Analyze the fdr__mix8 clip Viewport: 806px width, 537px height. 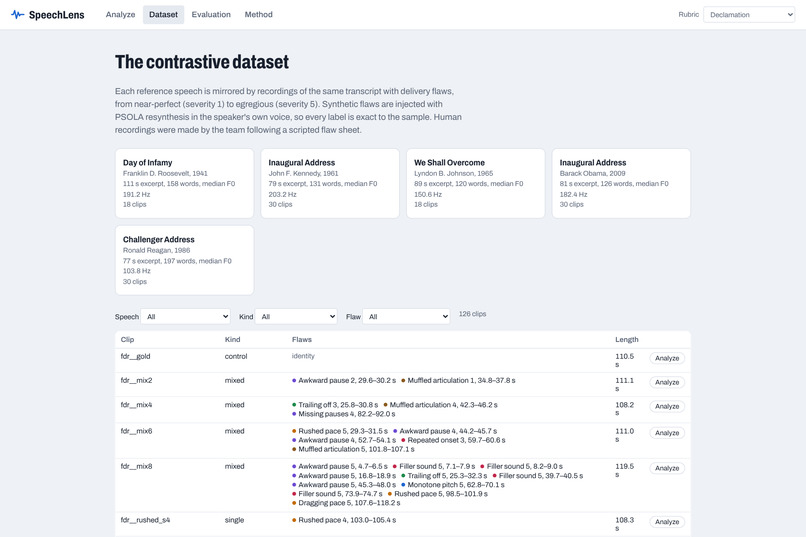[x=667, y=468]
